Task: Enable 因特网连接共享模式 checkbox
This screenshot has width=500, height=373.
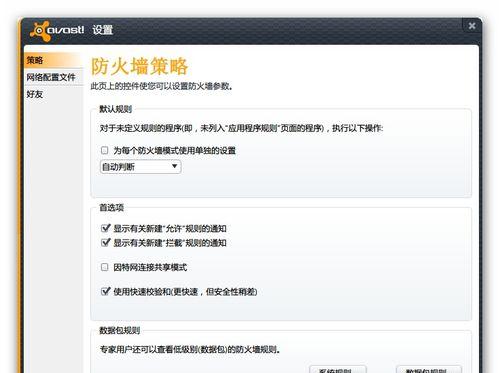Action: coord(104,267)
